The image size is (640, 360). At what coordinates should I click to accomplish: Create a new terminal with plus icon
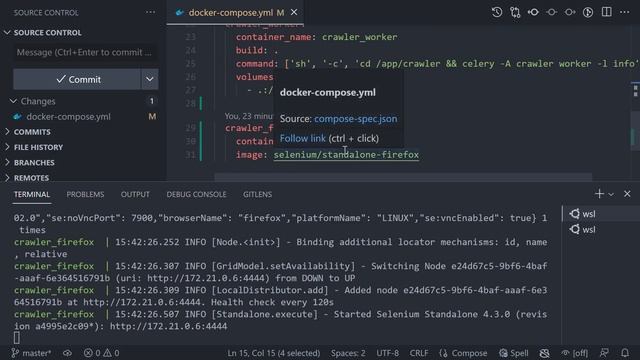tap(599, 194)
